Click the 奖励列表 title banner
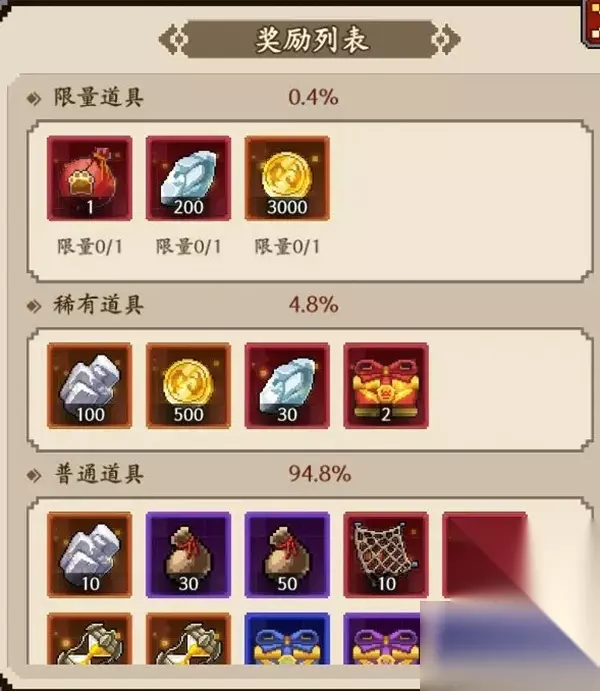The width and height of the screenshot is (600, 691). click(x=310, y=40)
